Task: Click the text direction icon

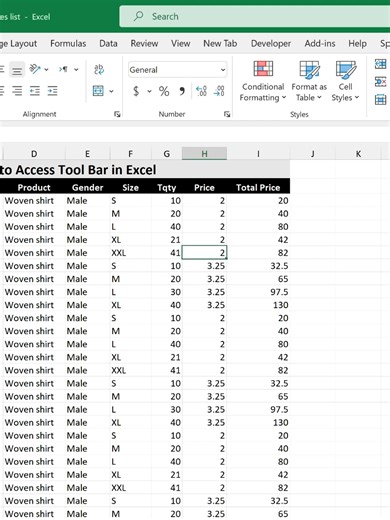Action: coord(63,69)
